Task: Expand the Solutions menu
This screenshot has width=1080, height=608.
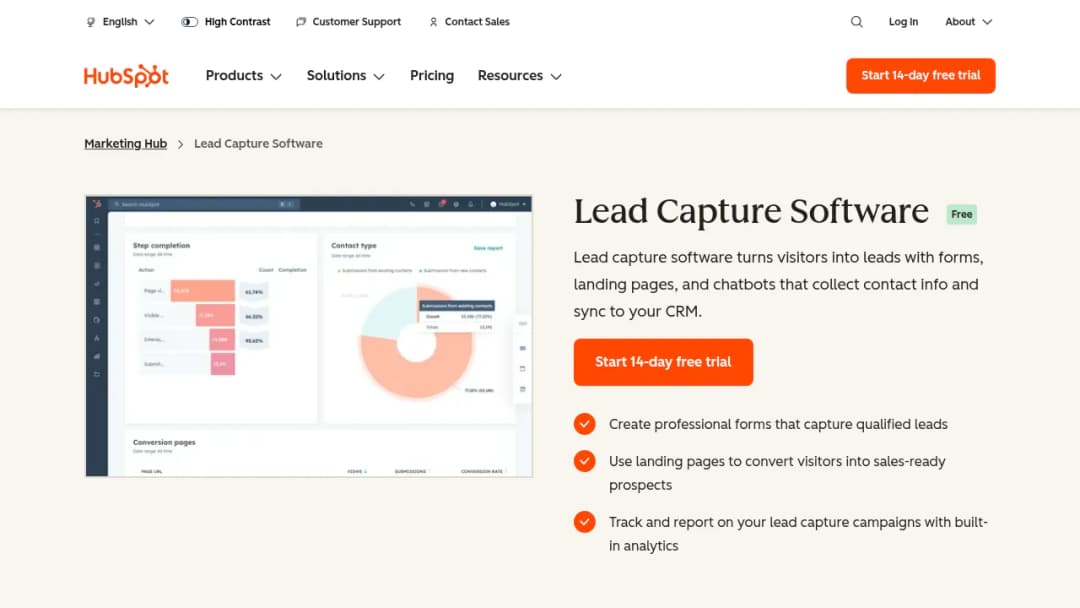Action: [346, 76]
